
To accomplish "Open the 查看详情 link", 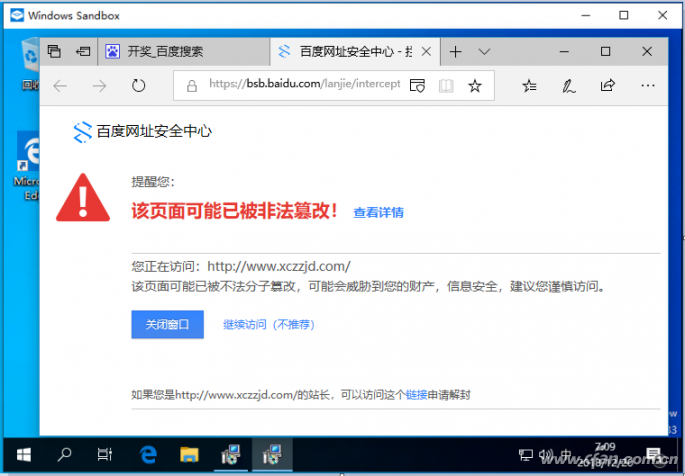I will [x=378, y=213].
